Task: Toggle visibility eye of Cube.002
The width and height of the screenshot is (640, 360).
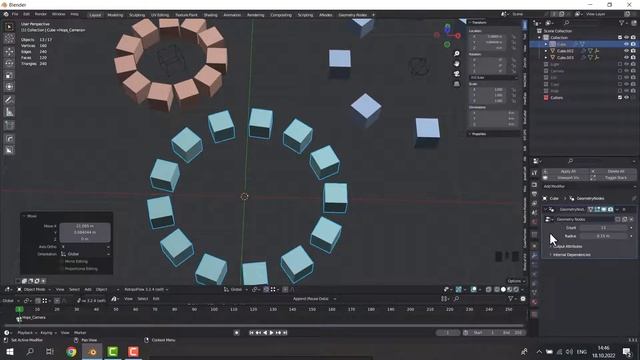Action: 626,51
